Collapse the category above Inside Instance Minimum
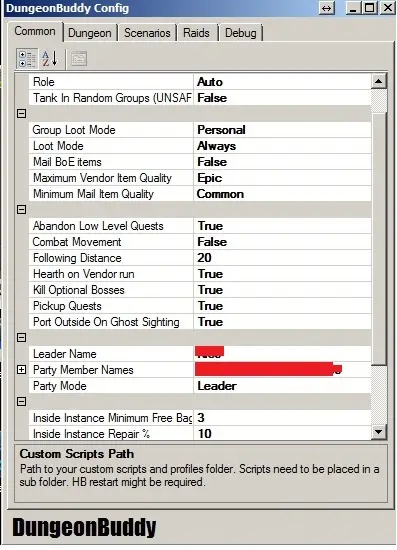This screenshot has height=550, width=397. pos(21,402)
